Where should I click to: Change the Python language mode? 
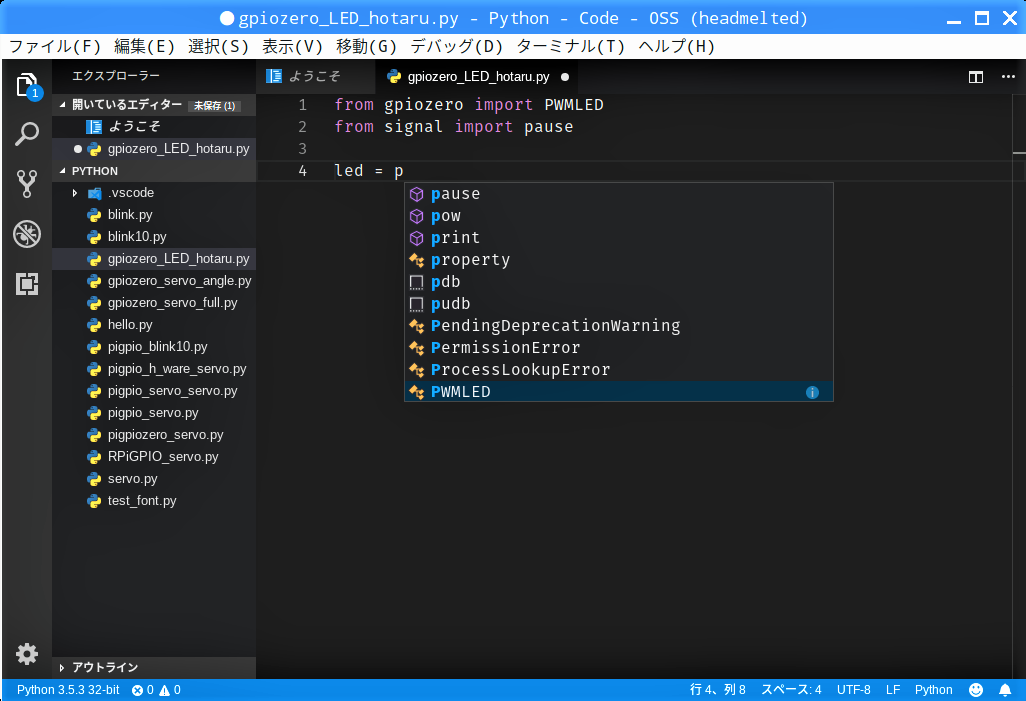(933, 690)
